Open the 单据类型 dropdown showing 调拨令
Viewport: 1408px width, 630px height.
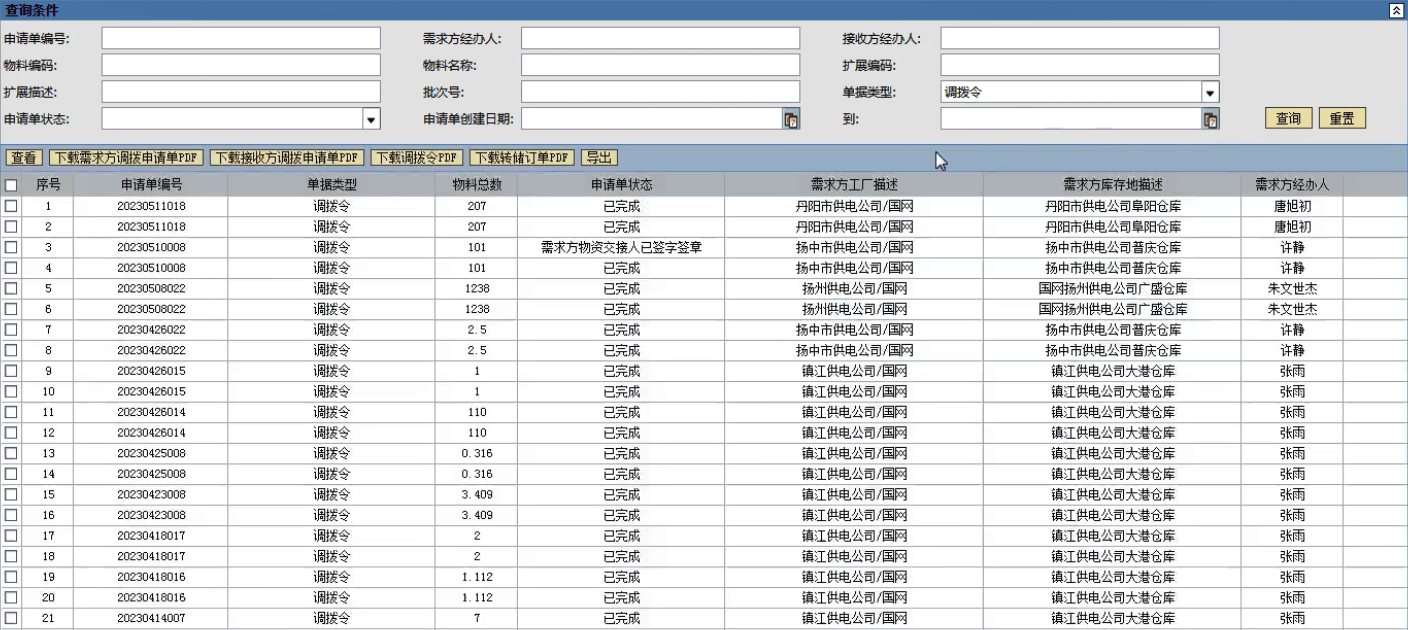pos(1210,93)
